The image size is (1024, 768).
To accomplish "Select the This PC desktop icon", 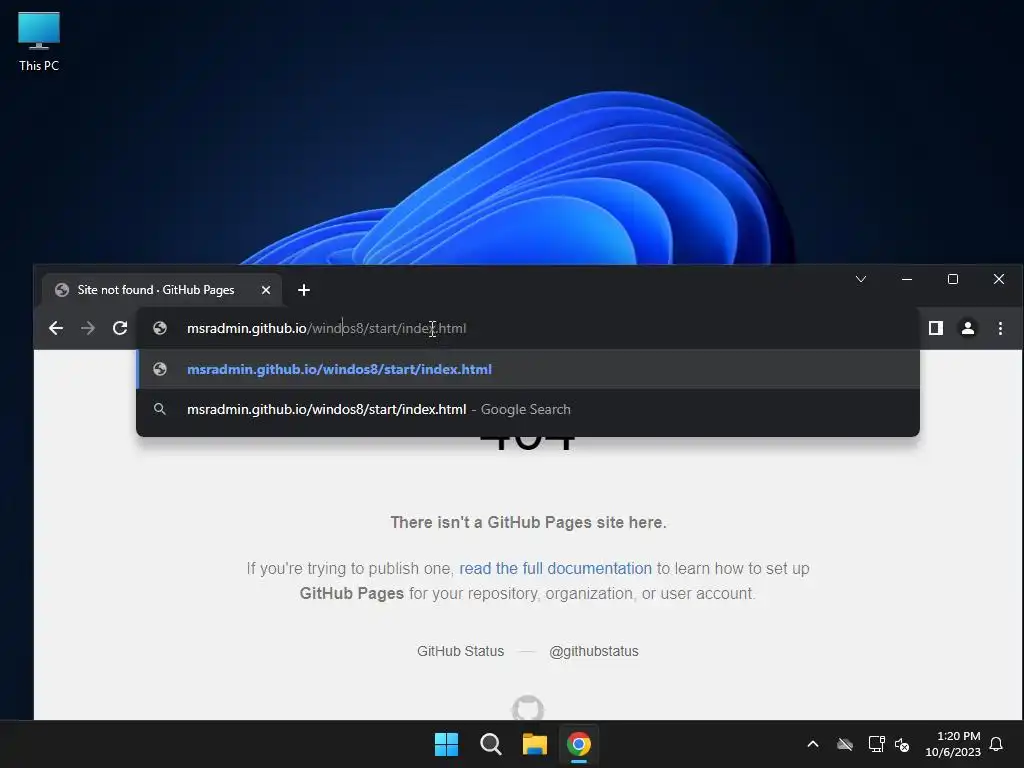I will point(39,42).
